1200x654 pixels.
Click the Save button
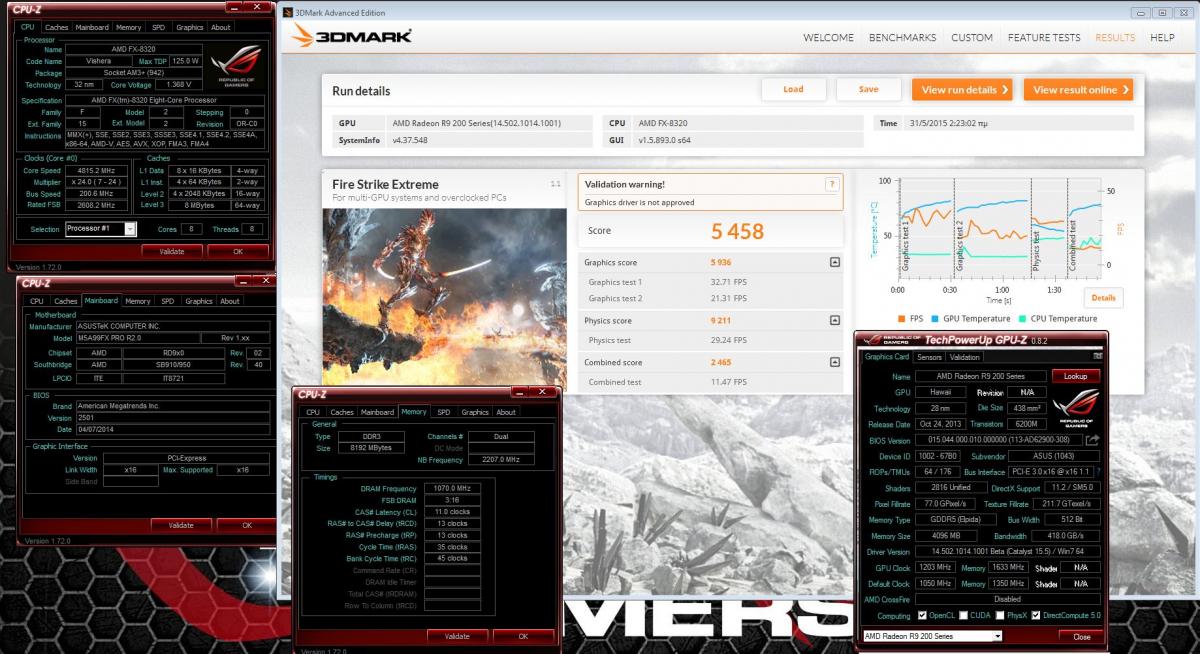click(x=869, y=89)
